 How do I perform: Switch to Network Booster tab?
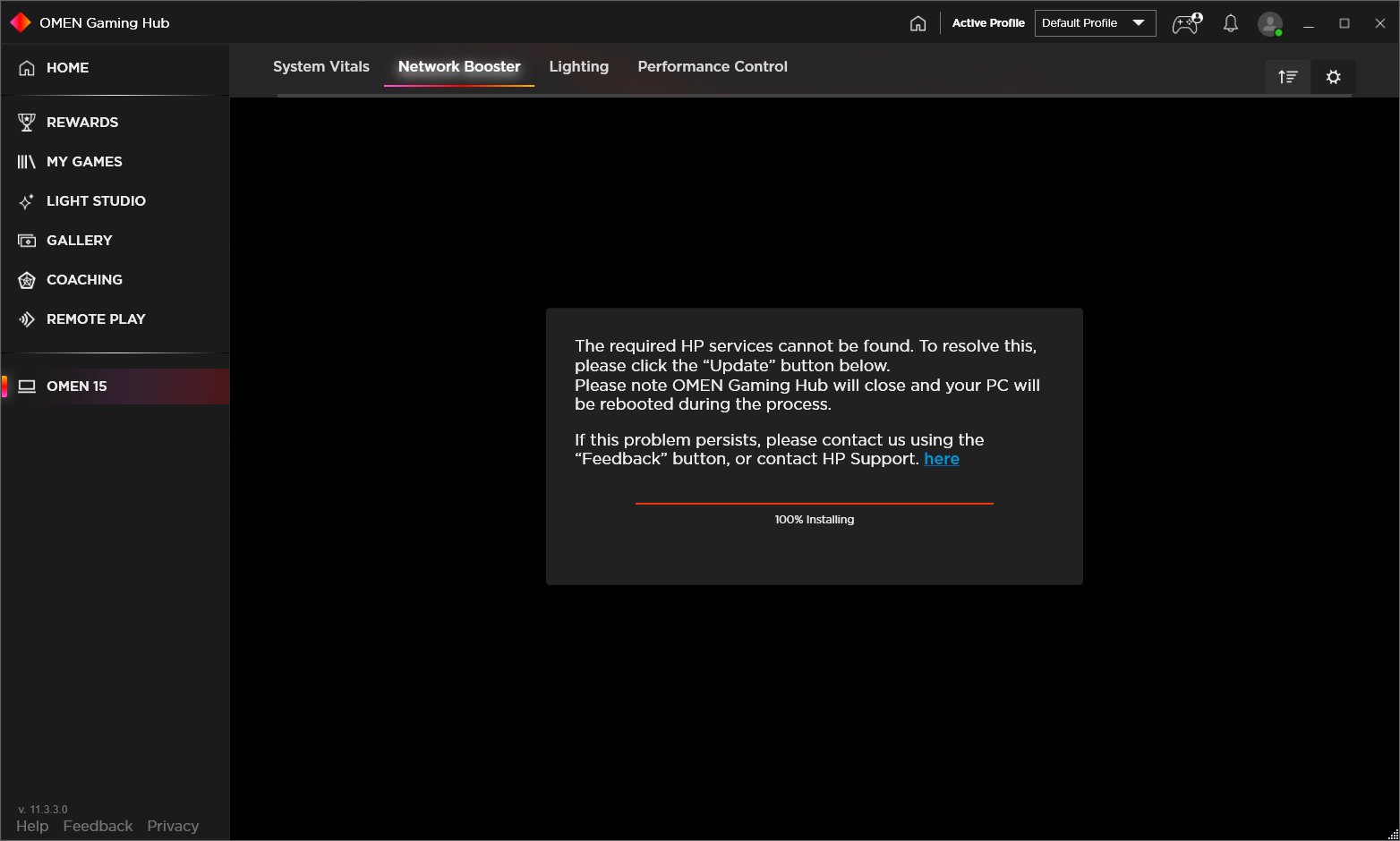tap(459, 66)
